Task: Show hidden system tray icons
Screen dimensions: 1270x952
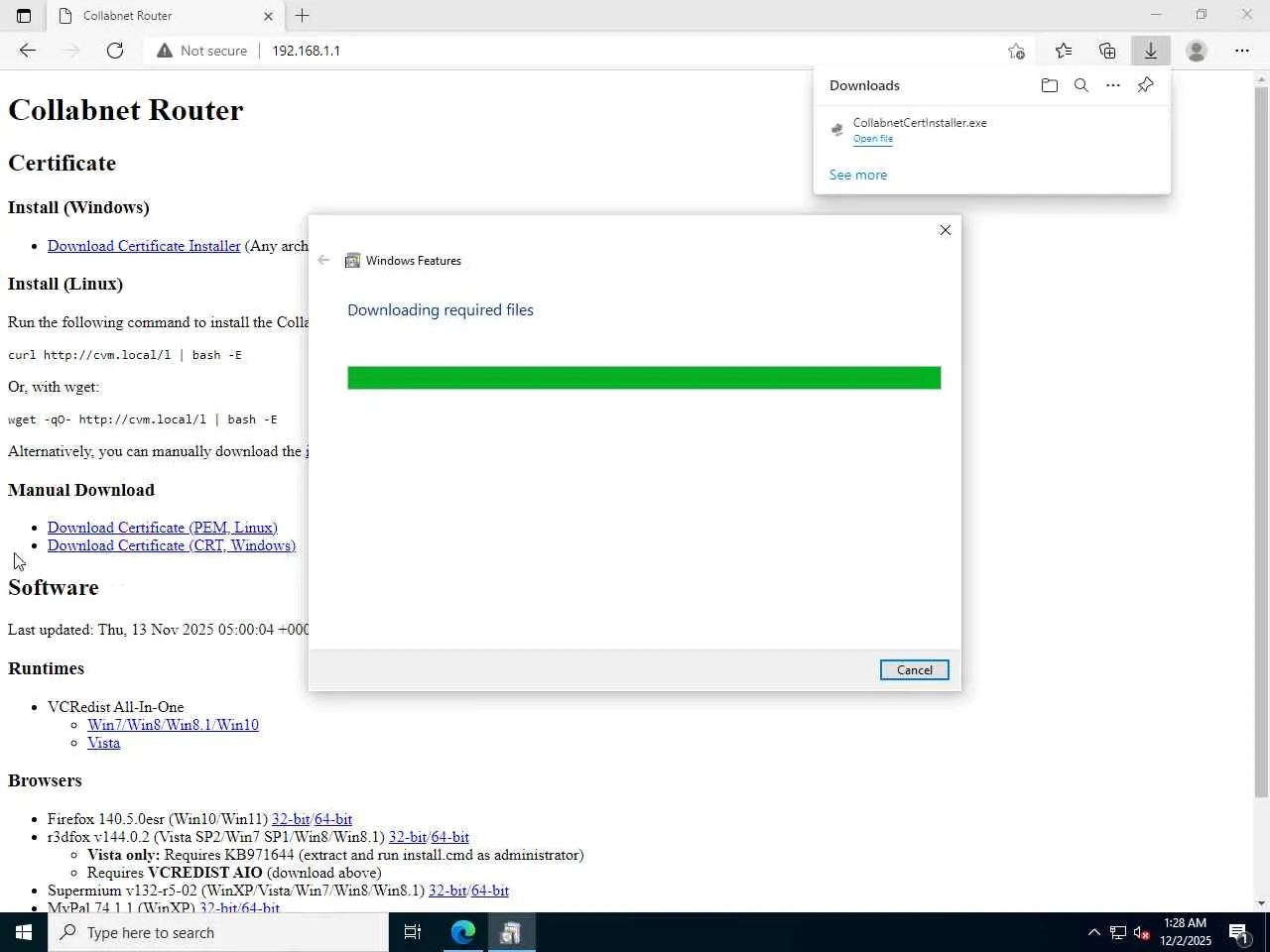Action: pyautogui.click(x=1093, y=932)
